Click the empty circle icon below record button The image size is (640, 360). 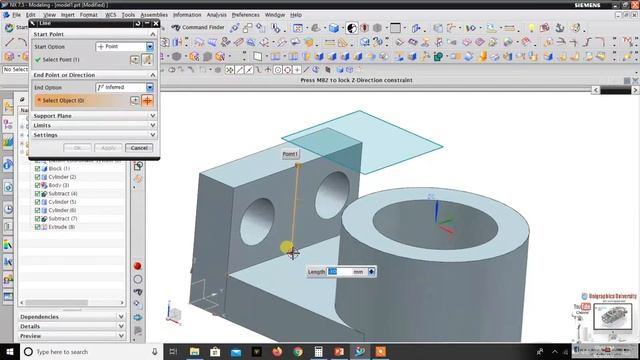click(x=138, y=279)
